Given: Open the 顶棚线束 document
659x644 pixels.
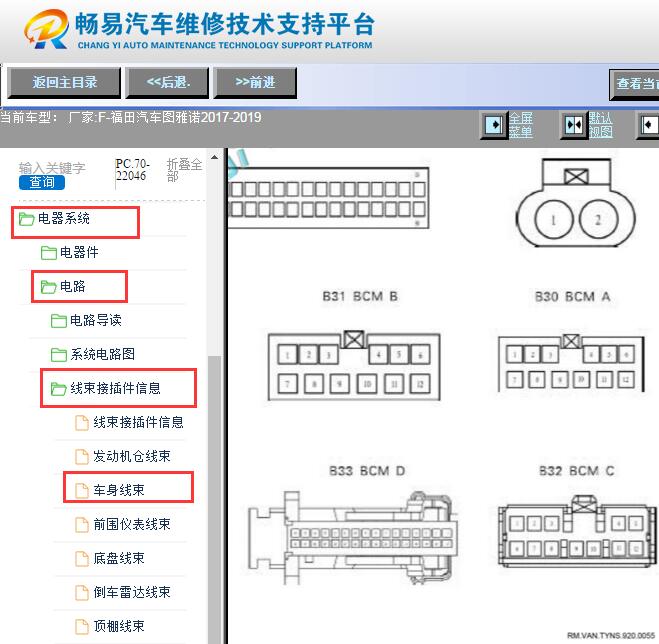Looking at the screenshot, I should coord(119,626).
